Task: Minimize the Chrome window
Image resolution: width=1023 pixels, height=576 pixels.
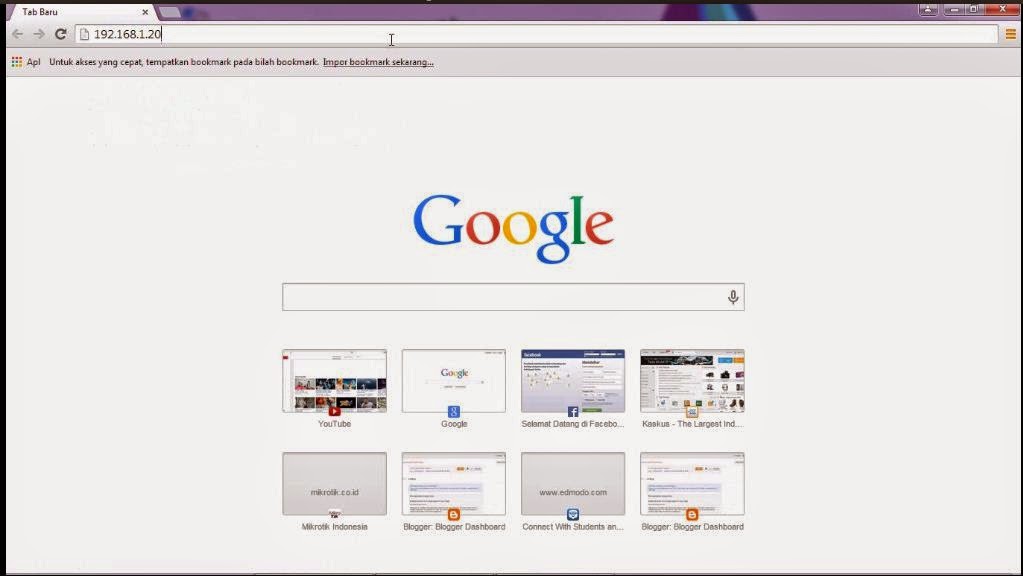Action: tap(954, 9)
